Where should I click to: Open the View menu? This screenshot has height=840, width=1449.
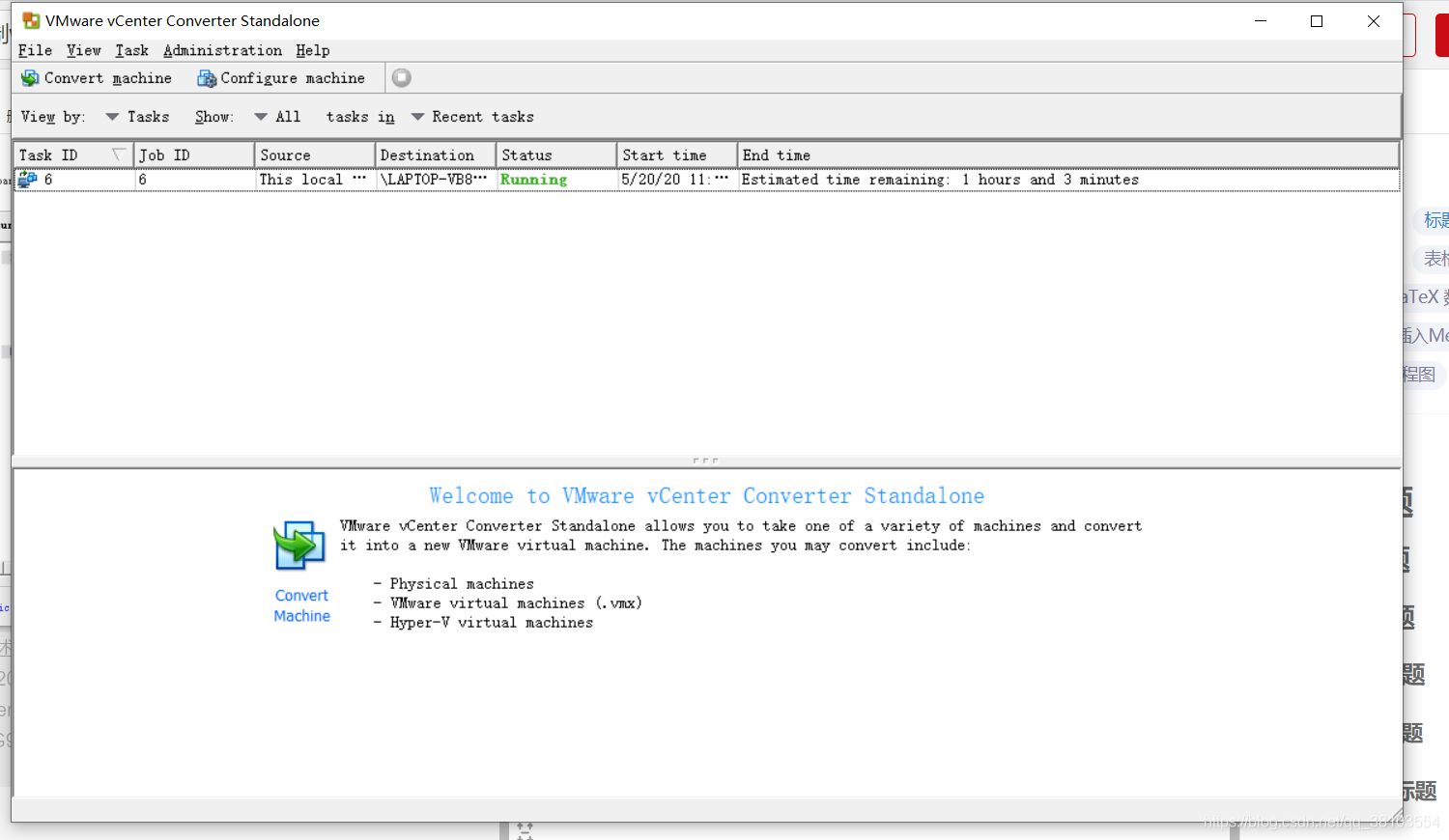(84, 50)
